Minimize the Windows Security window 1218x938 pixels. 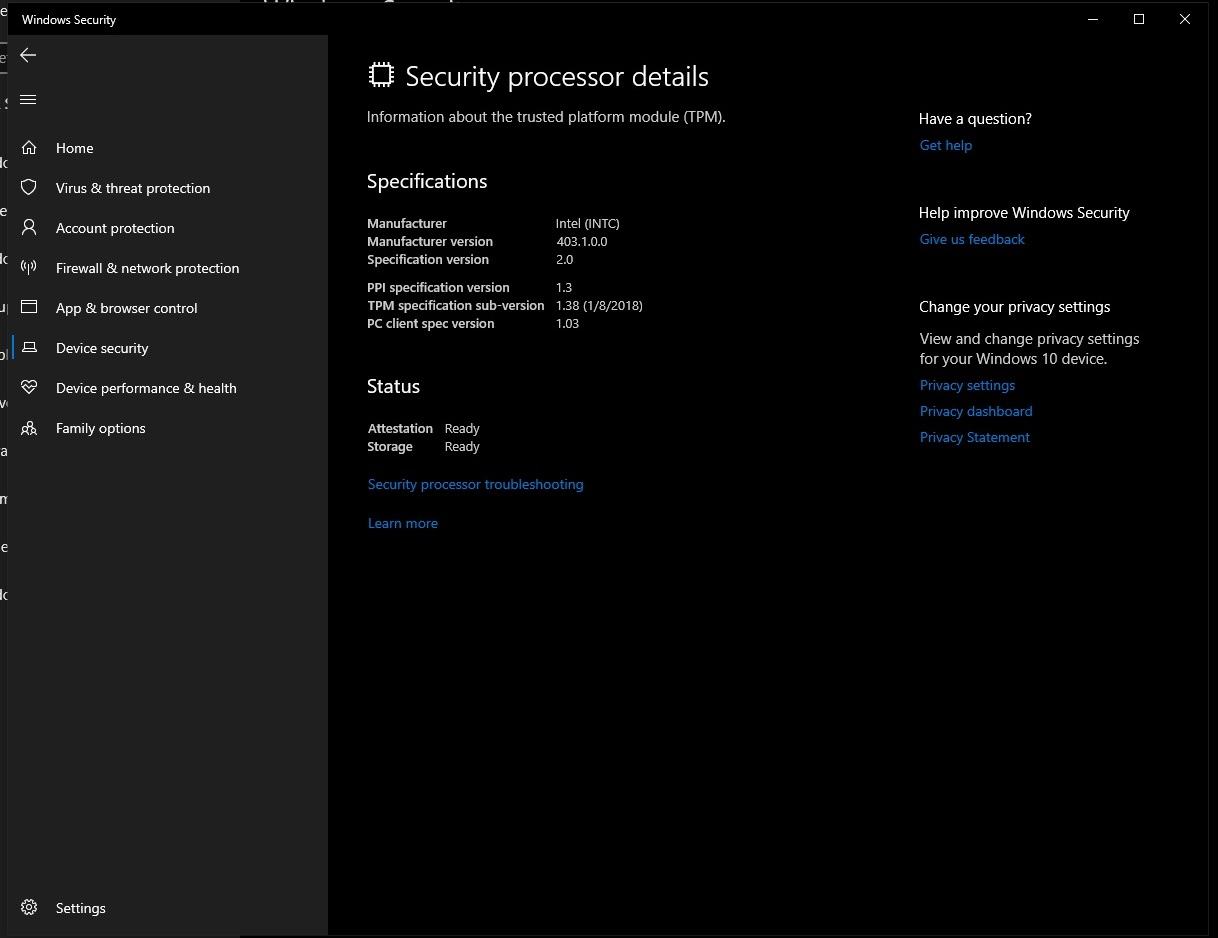pos(1093,19)
